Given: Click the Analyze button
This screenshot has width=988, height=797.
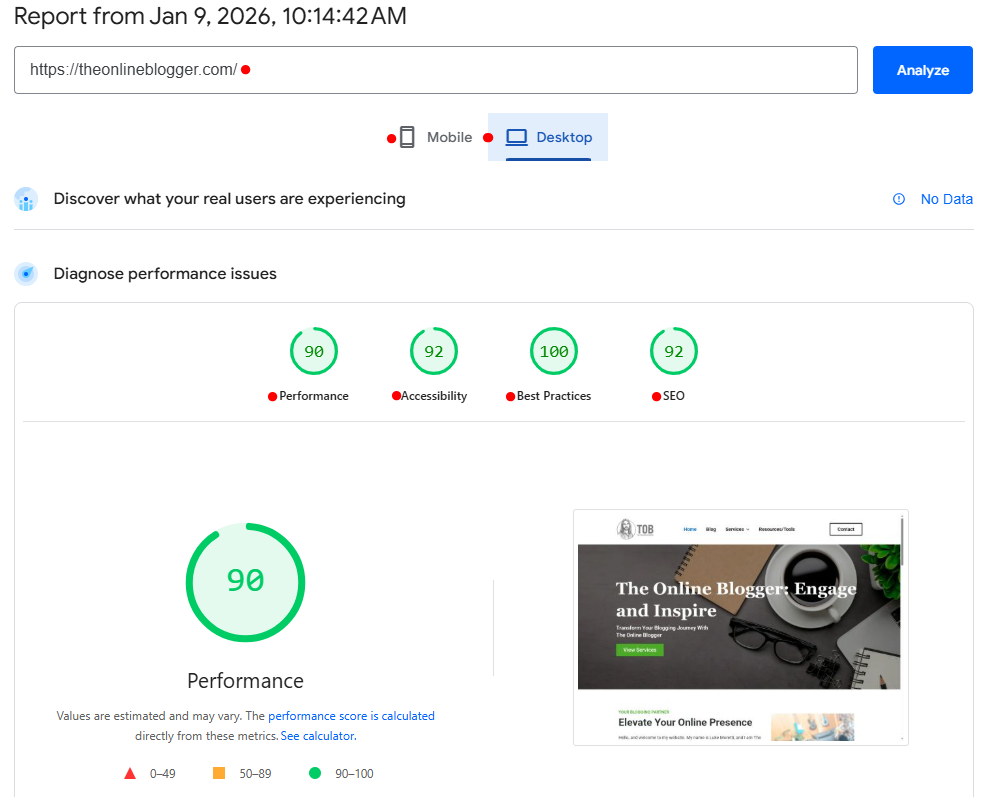Looking at the screenshot, I should 922,70.
